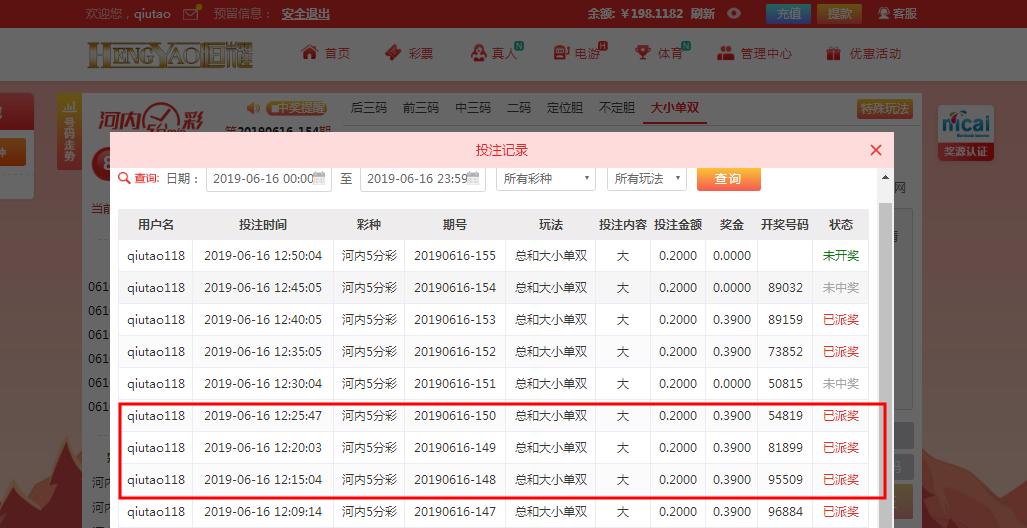
Task: Expand the 所有玩法 dropdown
Action: 646,178
